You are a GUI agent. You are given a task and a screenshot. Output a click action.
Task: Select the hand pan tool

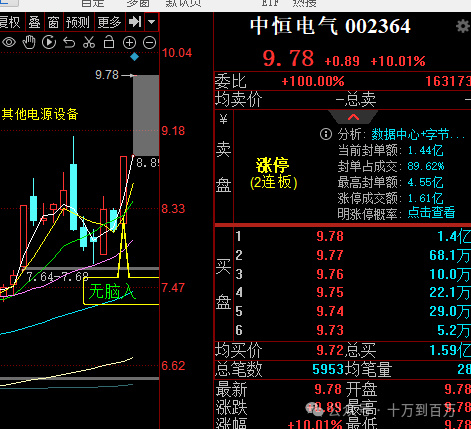click(29, 43)
